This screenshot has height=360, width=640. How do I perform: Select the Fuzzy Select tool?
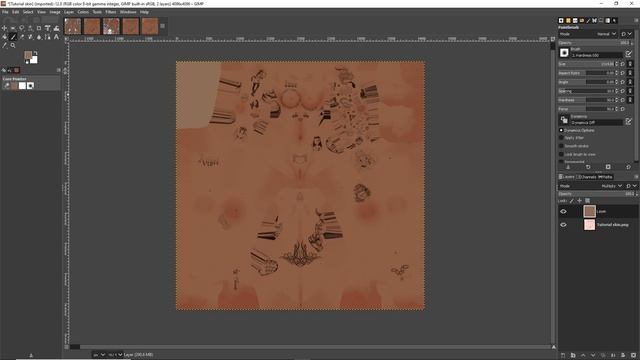[x=30, y=28]
